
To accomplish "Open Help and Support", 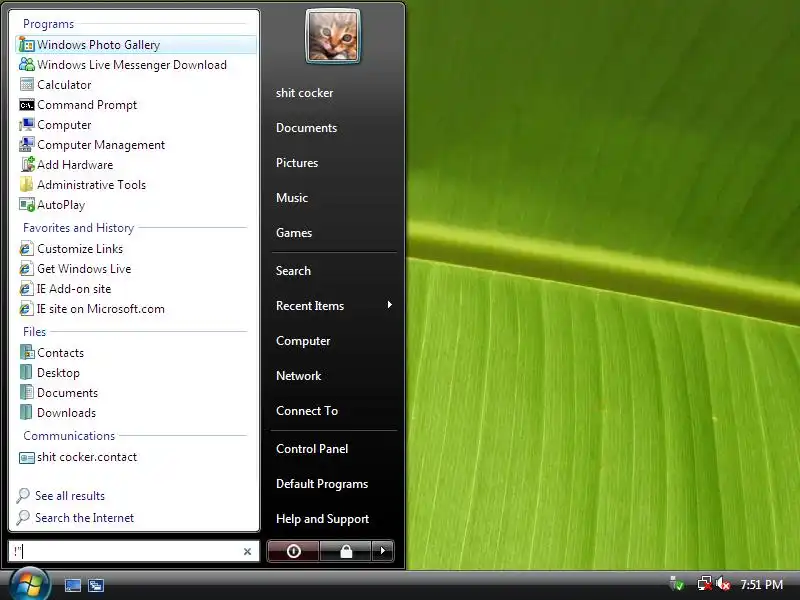I will coord(322,519).
